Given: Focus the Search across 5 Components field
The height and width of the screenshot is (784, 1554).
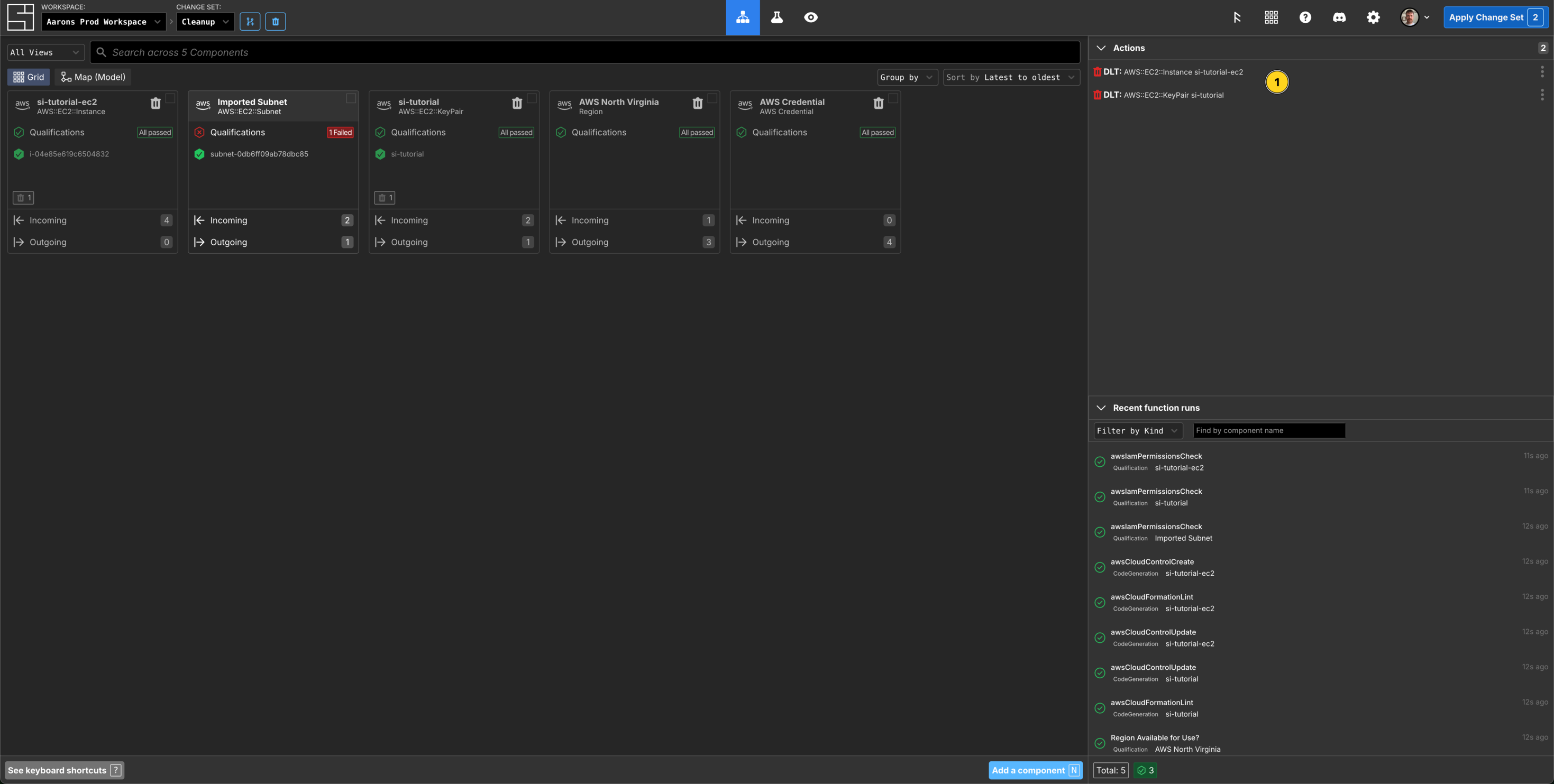Looking at the screenshot, I should pos(585,52).
